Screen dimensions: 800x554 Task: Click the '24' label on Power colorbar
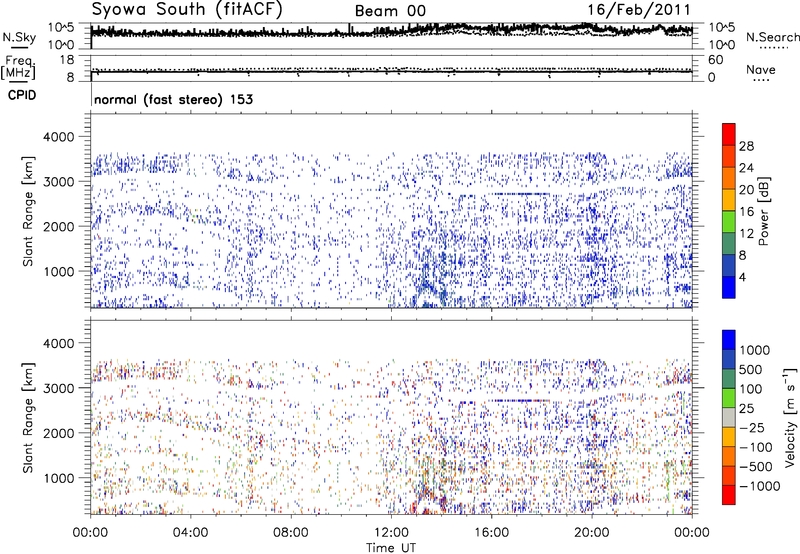pos(746,168)
